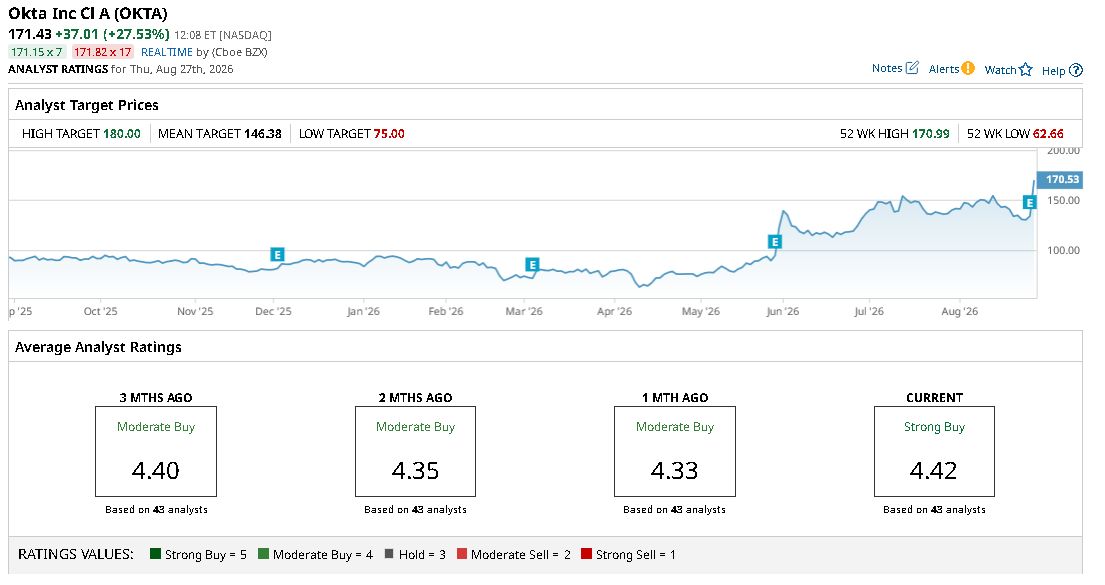Click analyst count text under CURRENT box
This screenshot has height=585, width=1105.
934,510
